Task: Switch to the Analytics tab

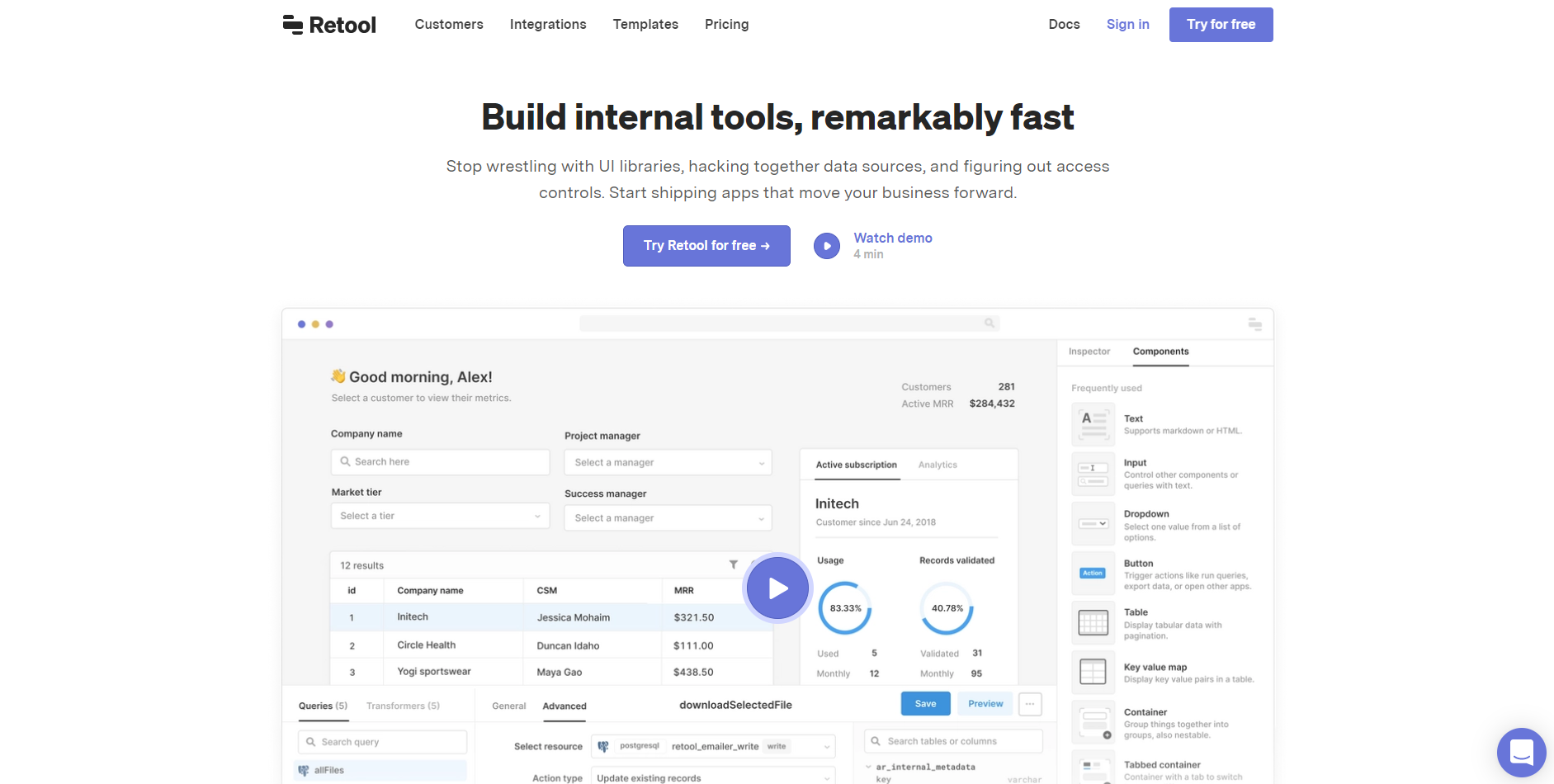Action: point(938,465)
